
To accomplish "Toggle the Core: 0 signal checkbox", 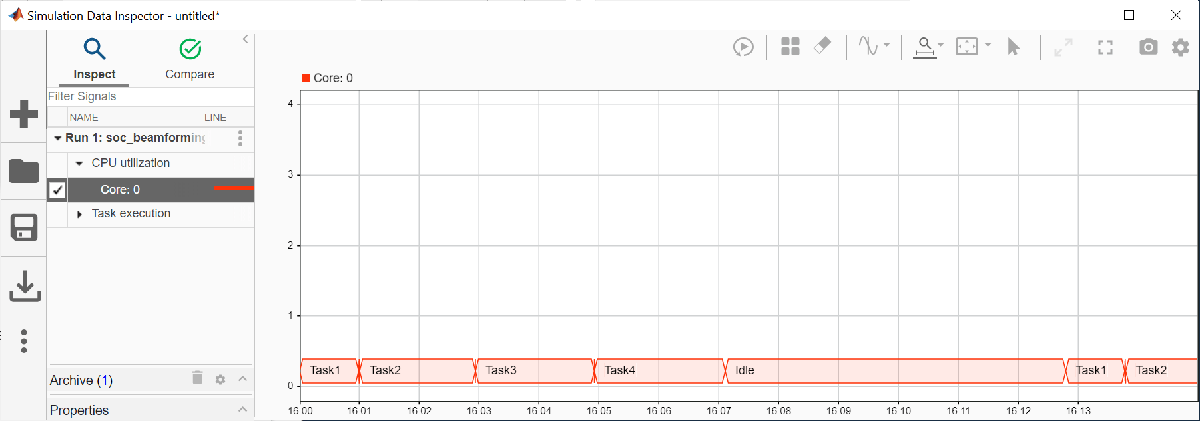I will 57,190.
